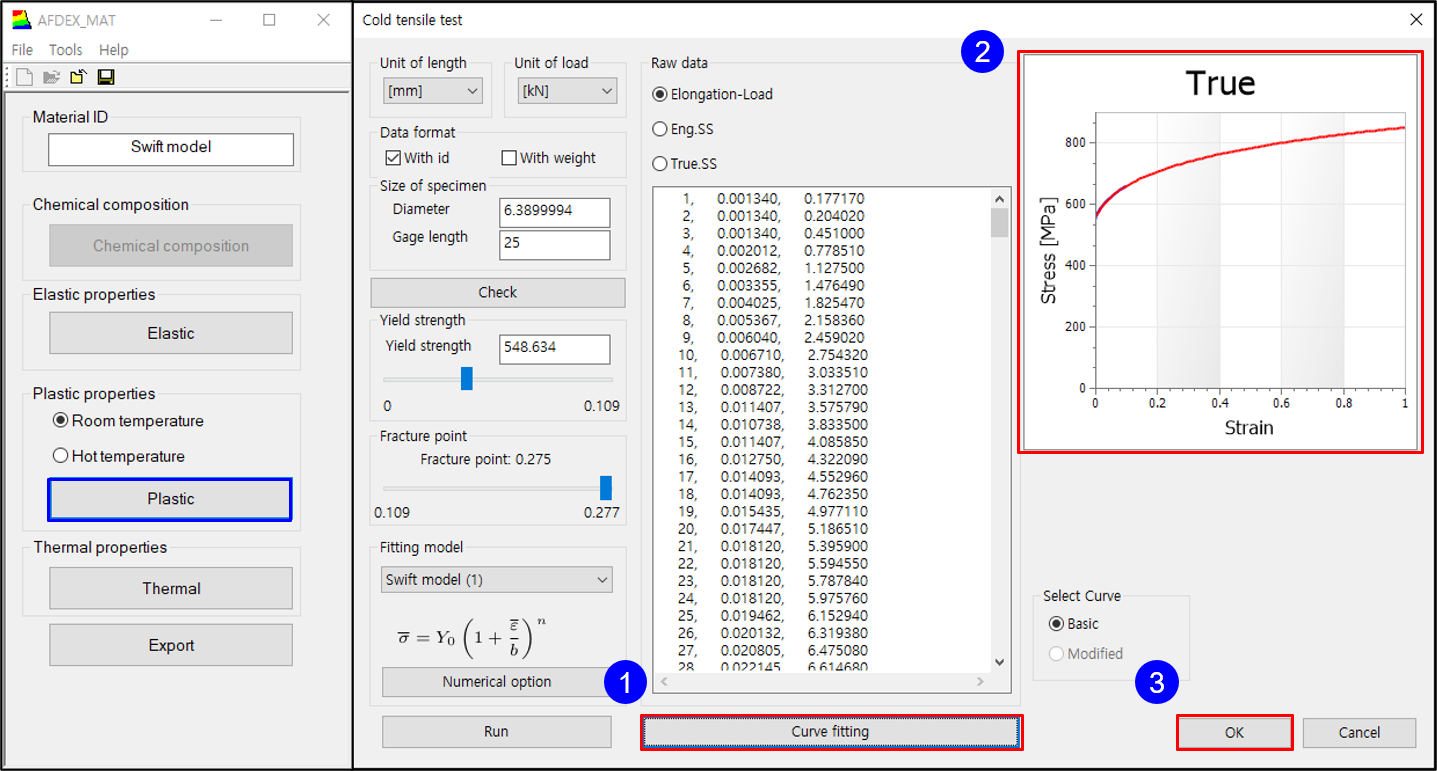Open the Elastic properties button
Image resolution: width=1437 pixels, height=771 pixels.
(171, 333)
